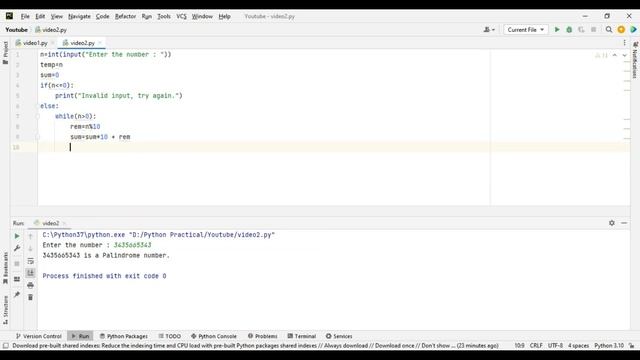Open the Tools menu
The height and width of the screenshot is (360, 640).
164,16
